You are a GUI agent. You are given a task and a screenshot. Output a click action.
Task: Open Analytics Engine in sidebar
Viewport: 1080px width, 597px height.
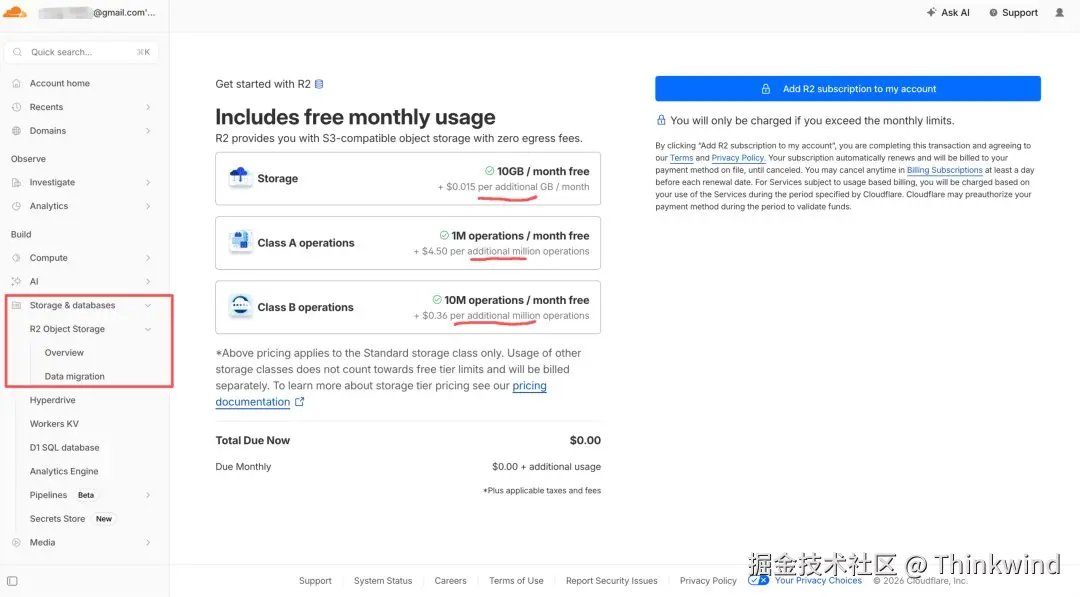(x=64, y=472)
